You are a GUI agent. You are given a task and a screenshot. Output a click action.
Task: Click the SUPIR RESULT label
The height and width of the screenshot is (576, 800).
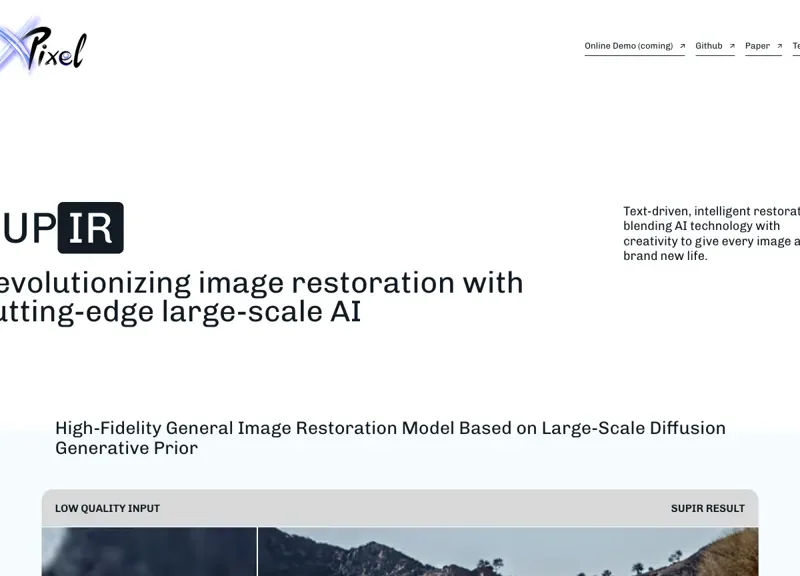(707, 508)
